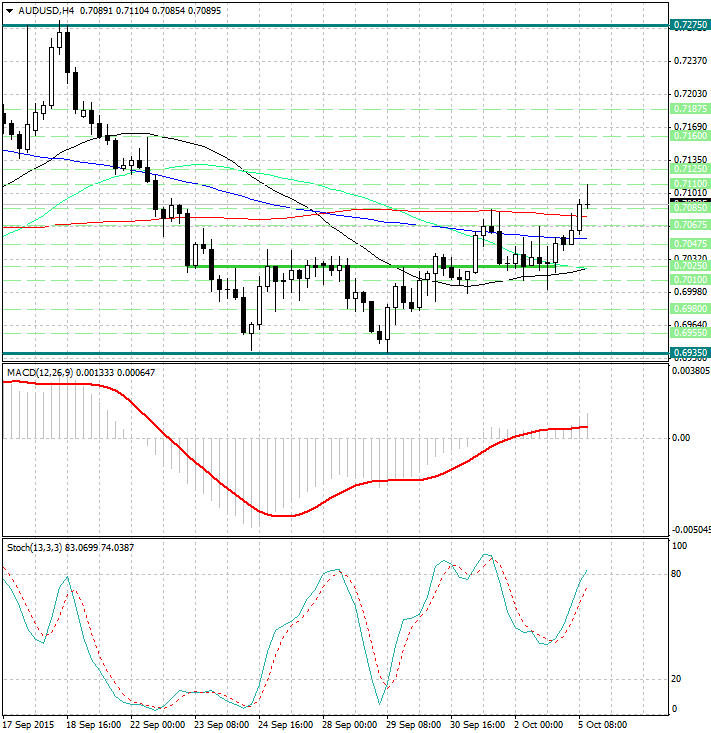This screenshot has height=733, width=711.
Task: Select the 0.71600 green level label
Action: point(688,135)
